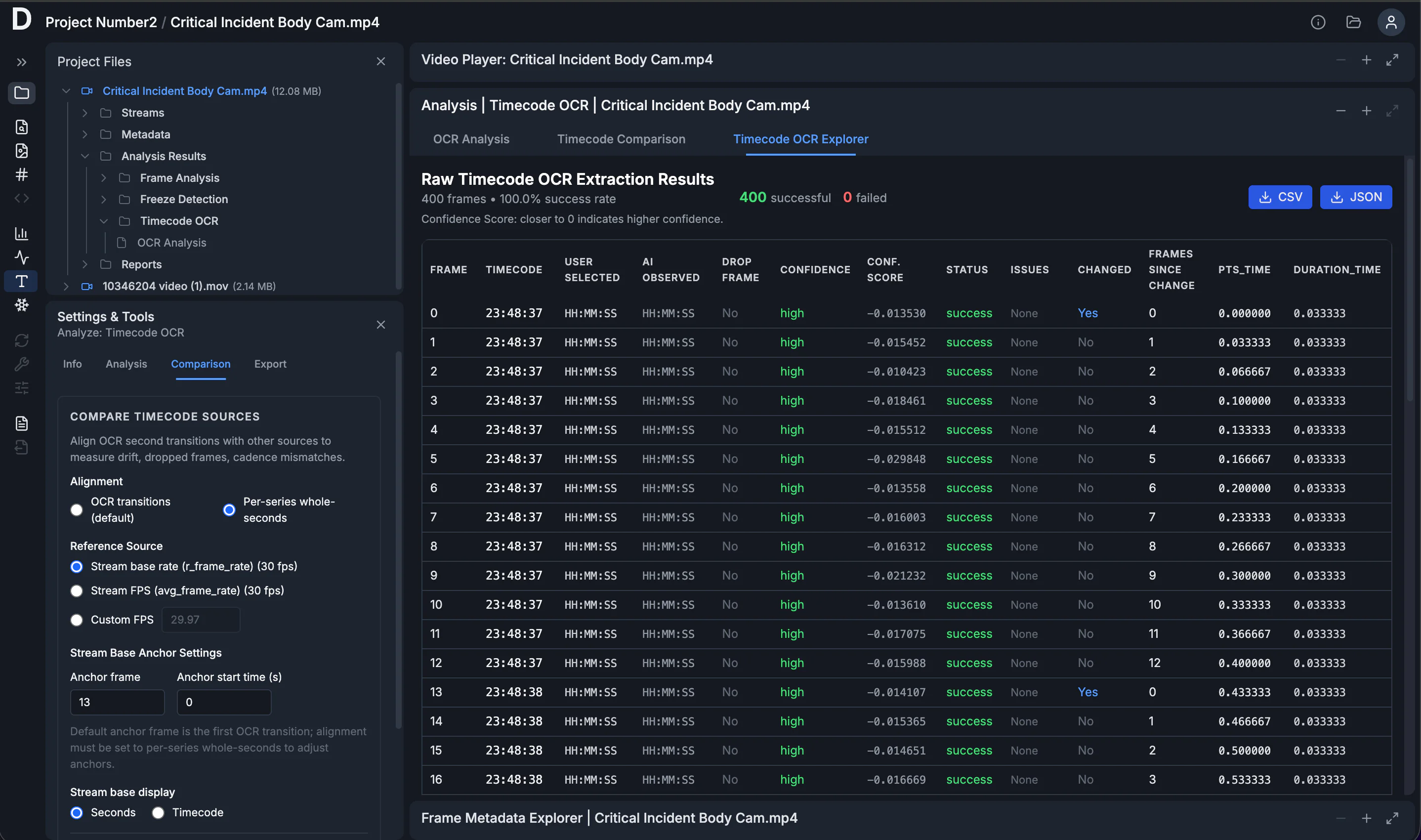Click the hash icon in left sidebar
Viewport: 1421px width, 840px height.
pyautogui.click(x=22, y=174)
